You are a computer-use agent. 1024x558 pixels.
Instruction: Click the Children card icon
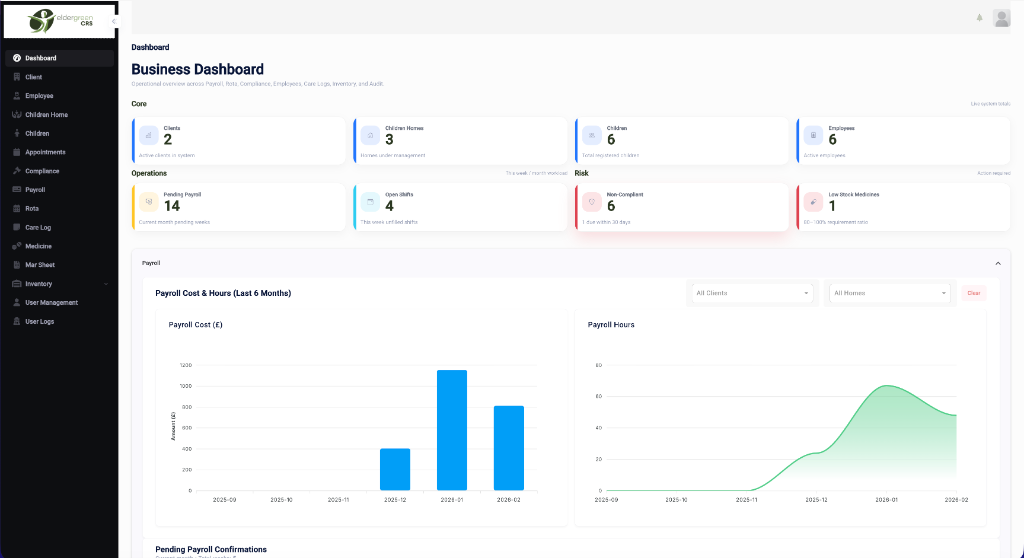[592, 135]
